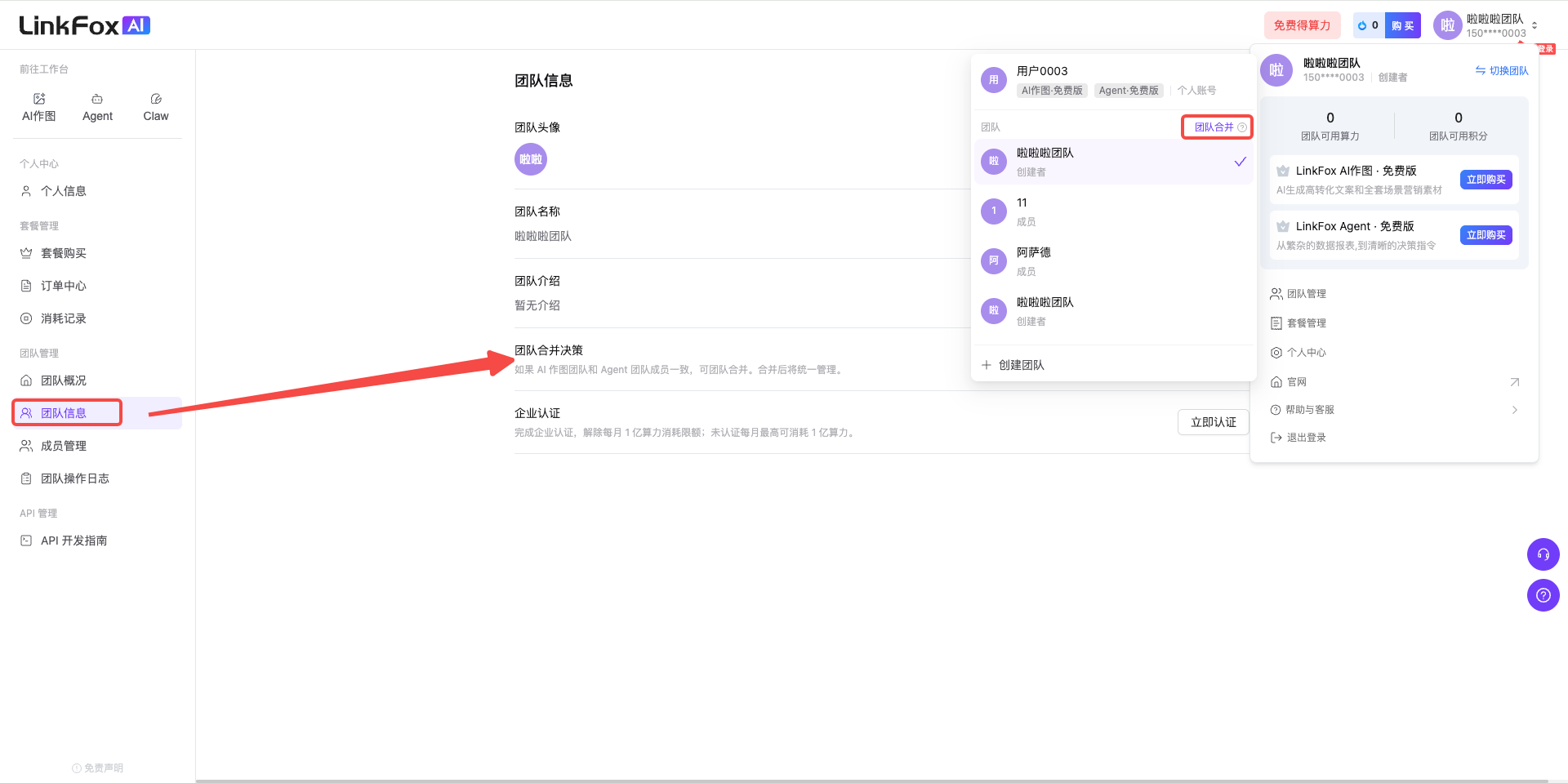Open 个人信息 in the sidebar
This screenshot has height=783, width=1568.
pos(97,191)
